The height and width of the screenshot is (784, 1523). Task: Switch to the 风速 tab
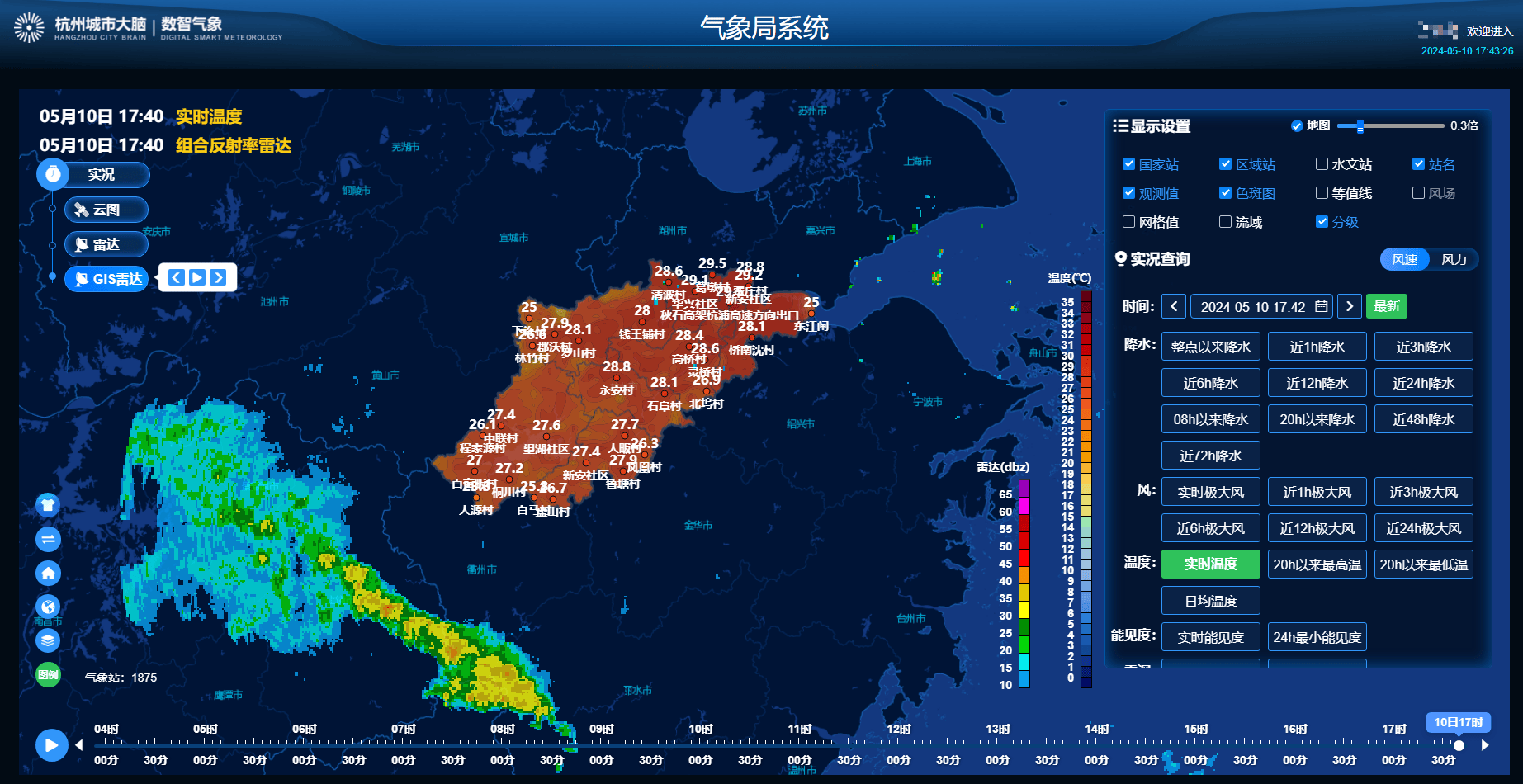point(1405,259)
